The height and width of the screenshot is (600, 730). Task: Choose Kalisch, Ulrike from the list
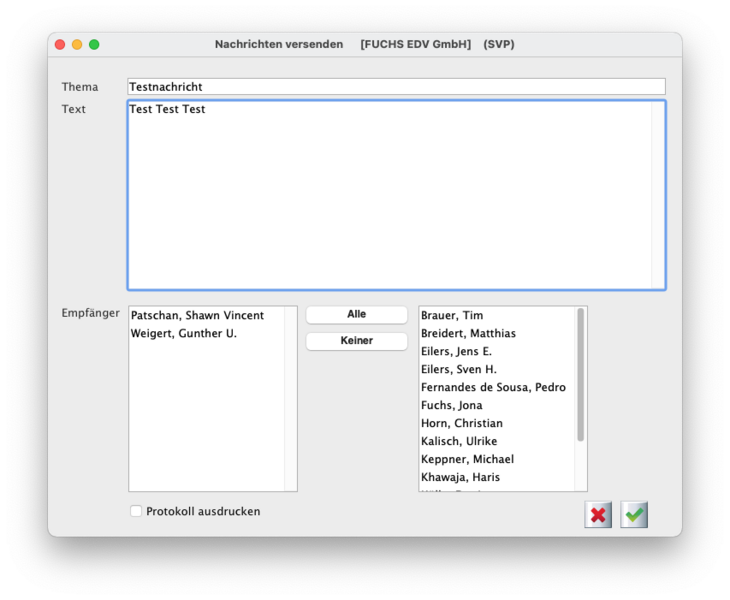[x=458, y=442]
